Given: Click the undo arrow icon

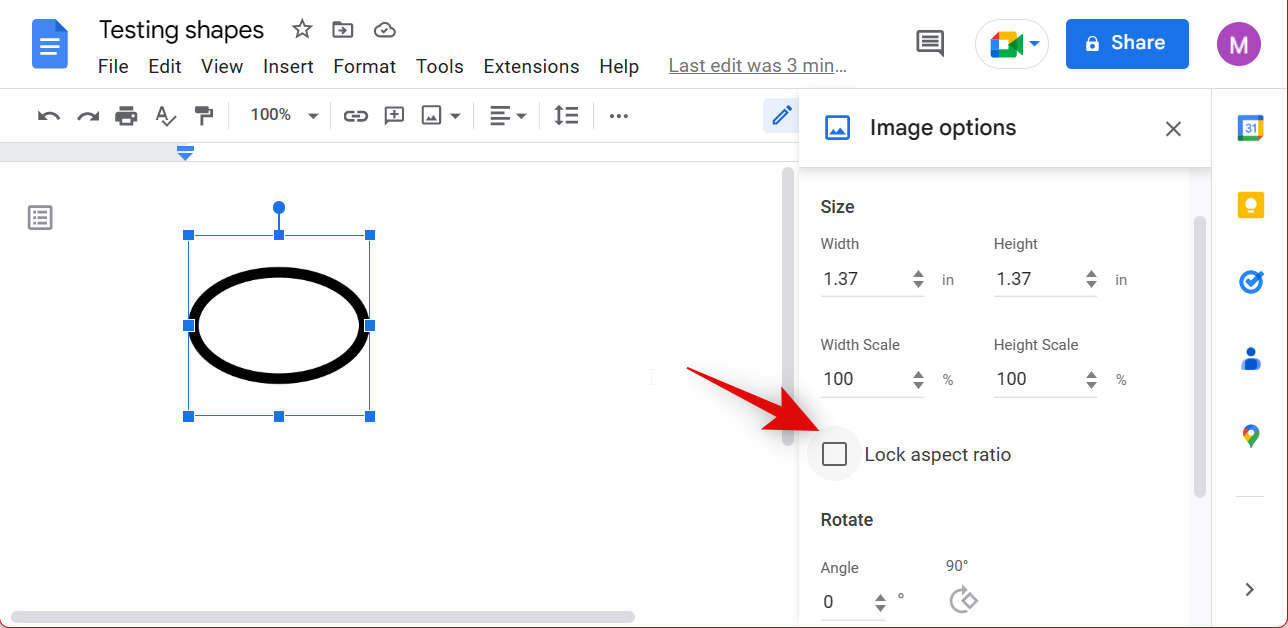Looking at the screenshot, I should point(48,116).
